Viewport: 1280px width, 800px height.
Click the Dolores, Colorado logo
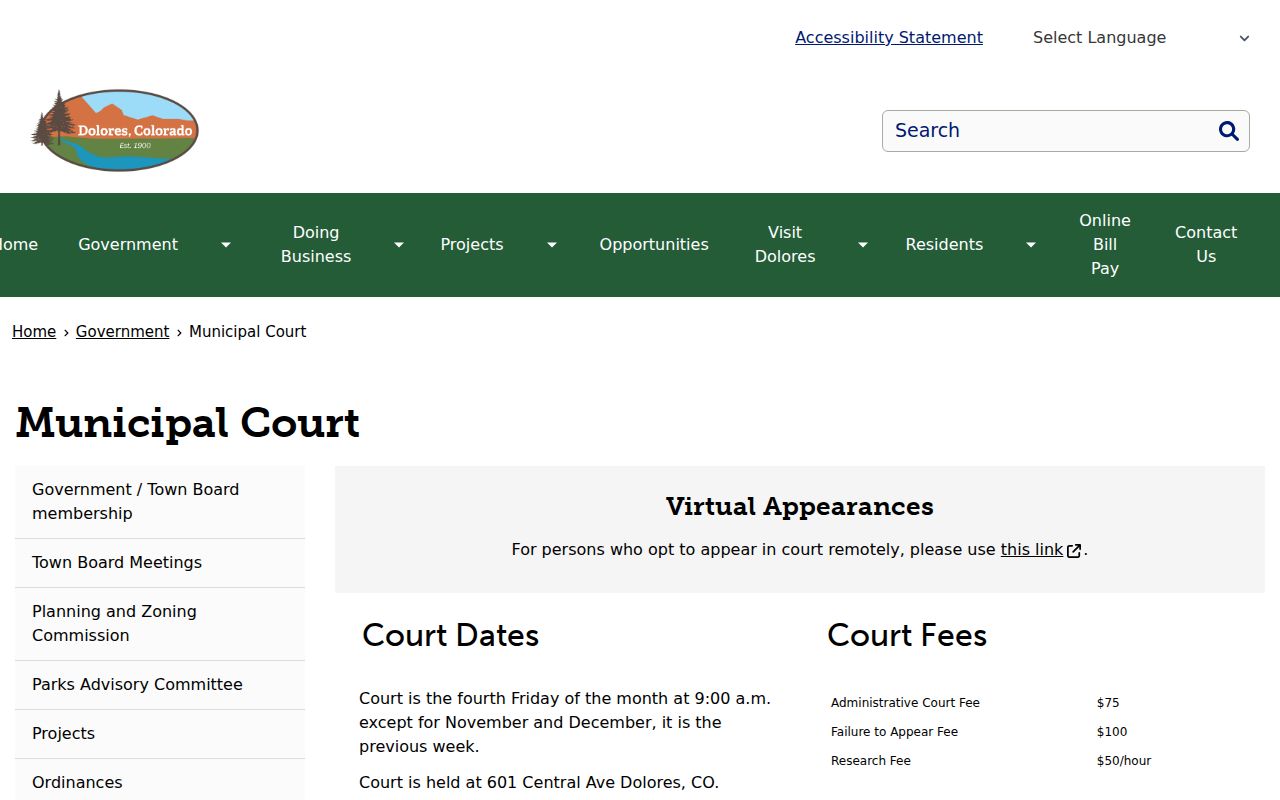[115, 130]
